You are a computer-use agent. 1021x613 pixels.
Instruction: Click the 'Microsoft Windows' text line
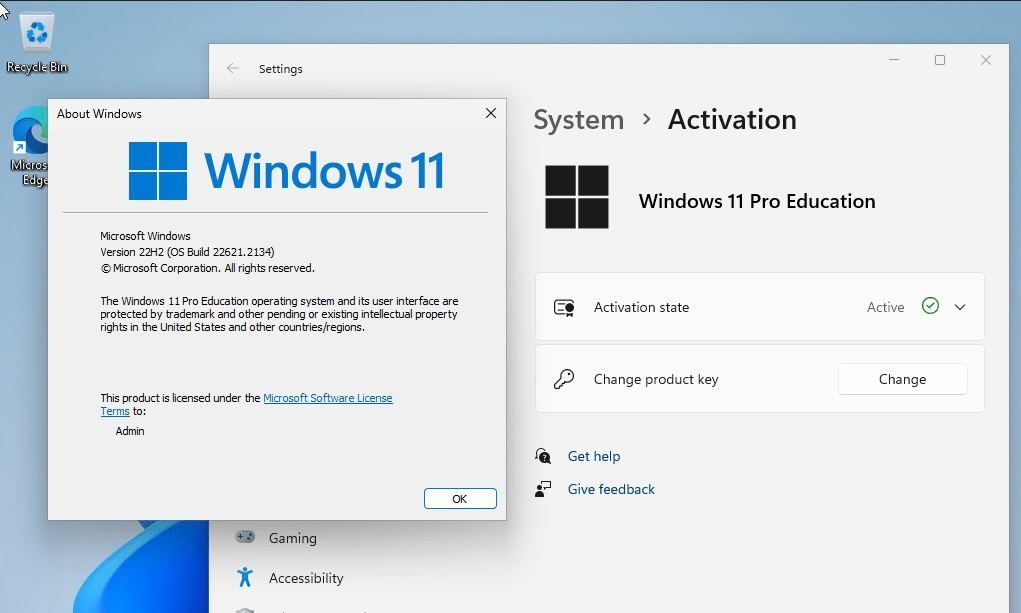(x=145, y=236)
